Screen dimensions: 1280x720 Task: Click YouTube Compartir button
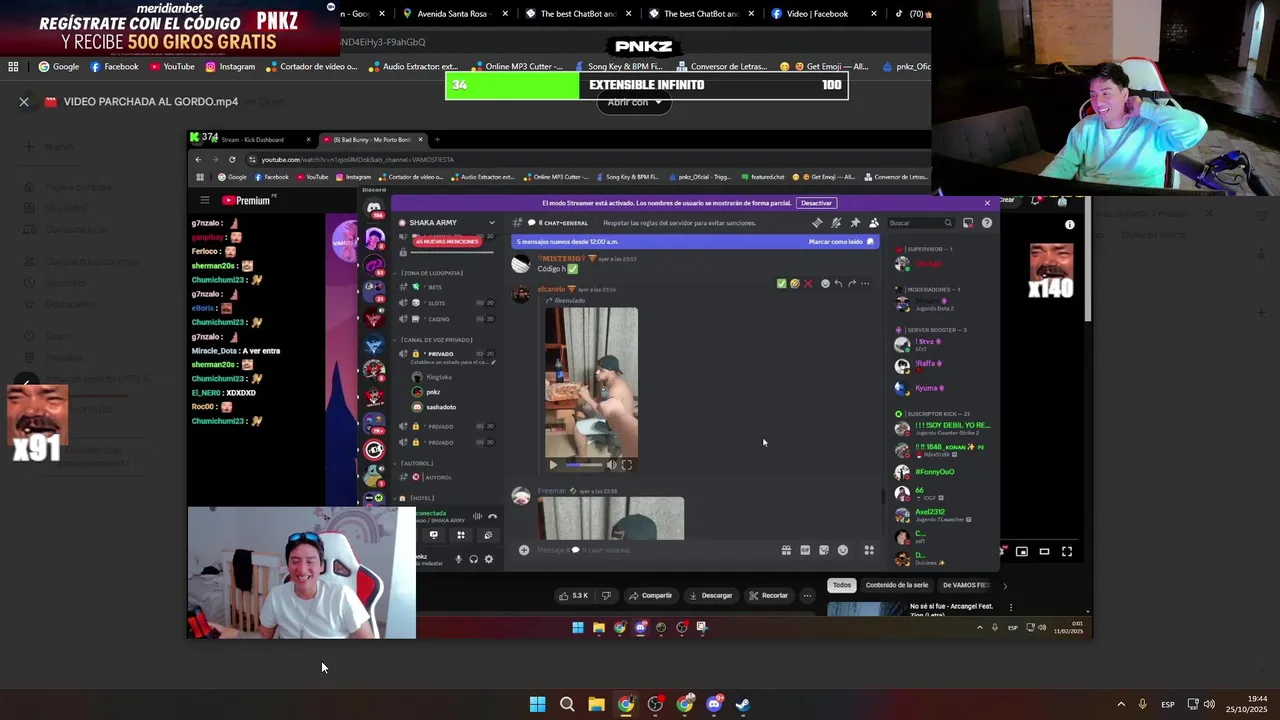[x=650, y=596]
